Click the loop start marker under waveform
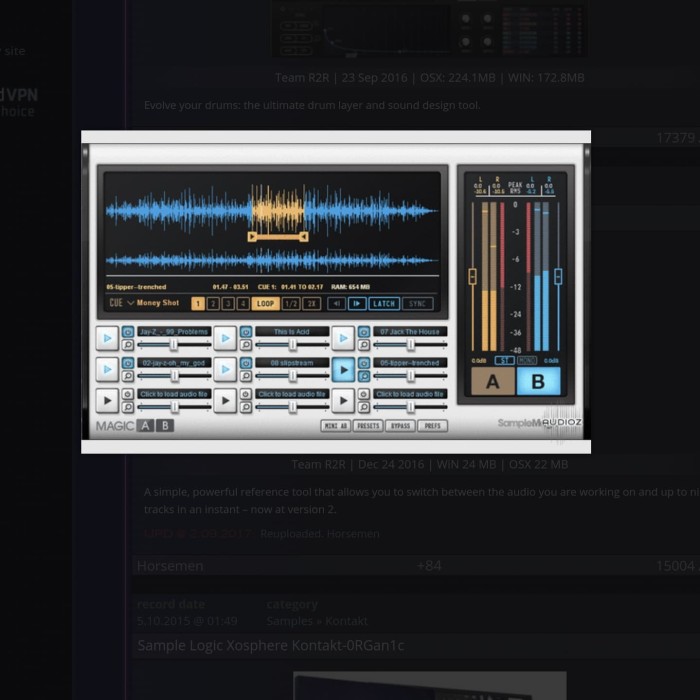The height and width of the screenshot is (700, 700). point(252,237)
